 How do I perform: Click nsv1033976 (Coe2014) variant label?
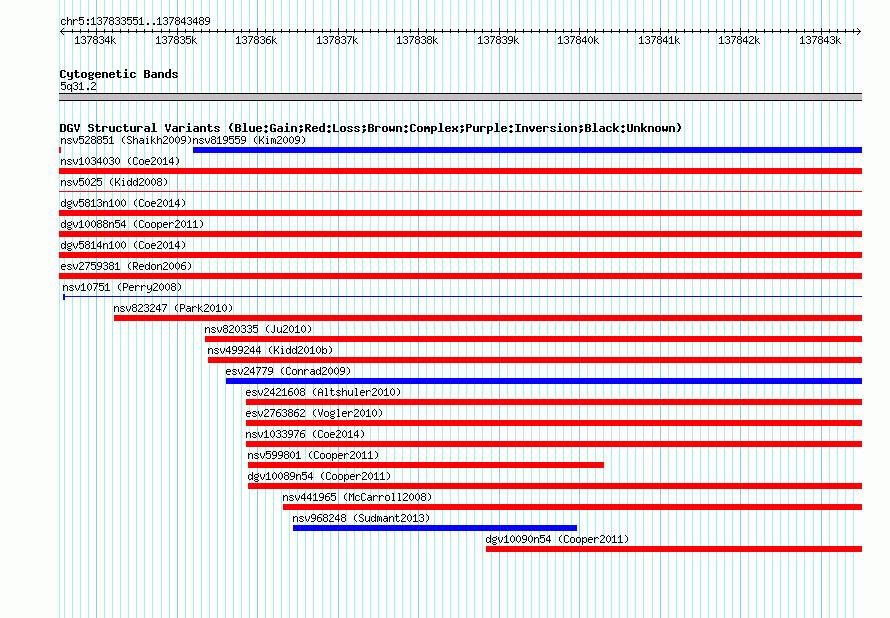[305, 434]
